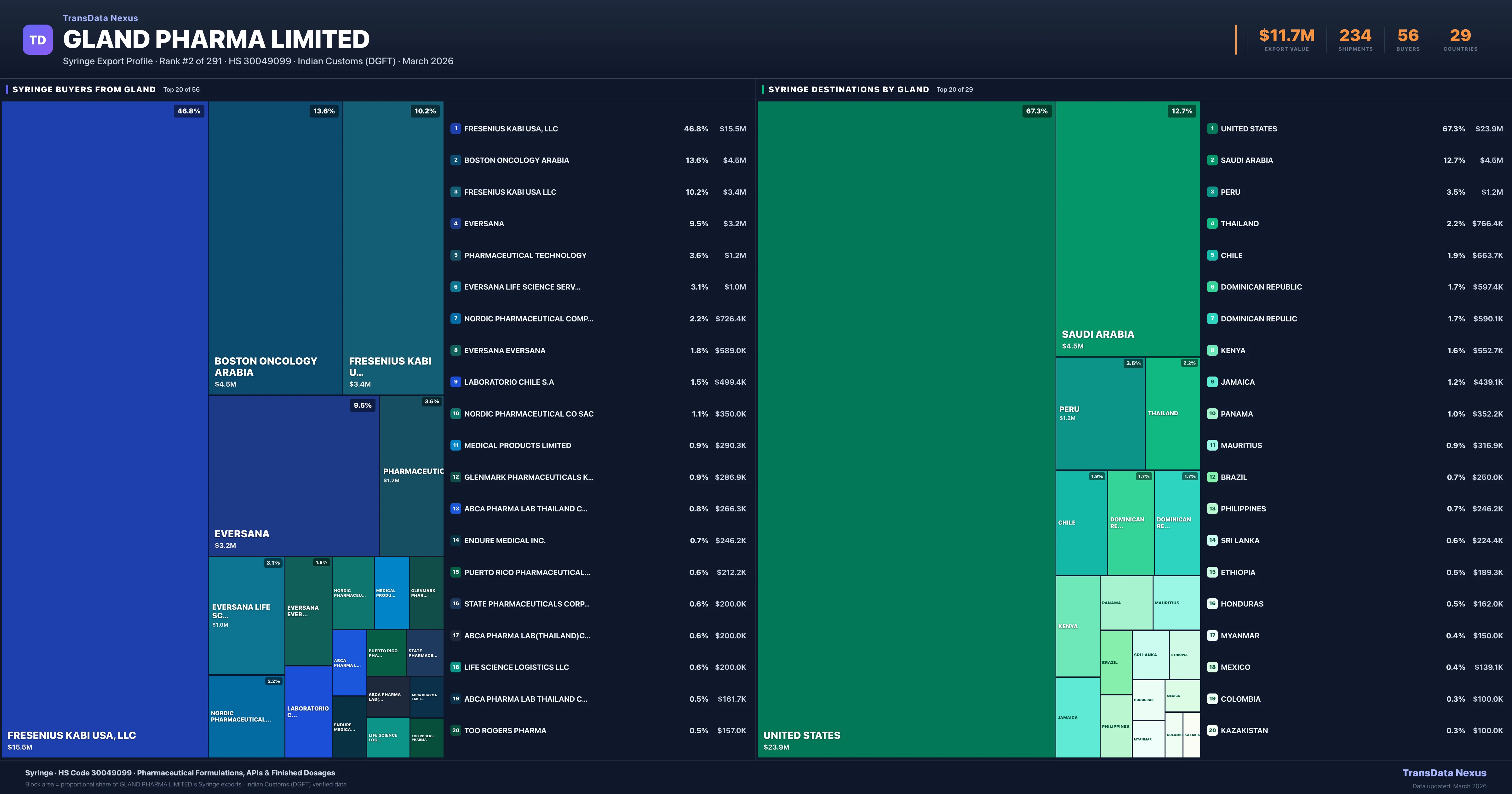Viewport: 1512px width, 794px height.
Task: Click rank badge 20 beside Kazakistan
Action: (x=1212, y=731)
